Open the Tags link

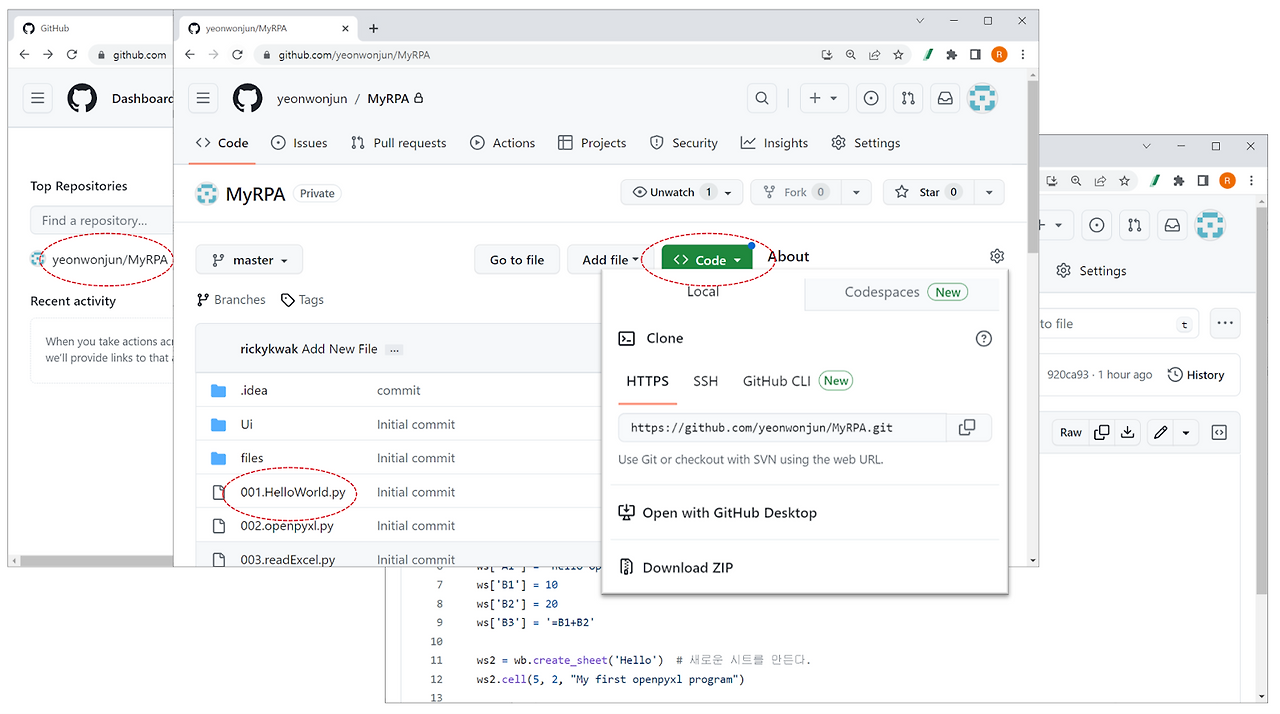pyautogui.click(x=302, y=300)
